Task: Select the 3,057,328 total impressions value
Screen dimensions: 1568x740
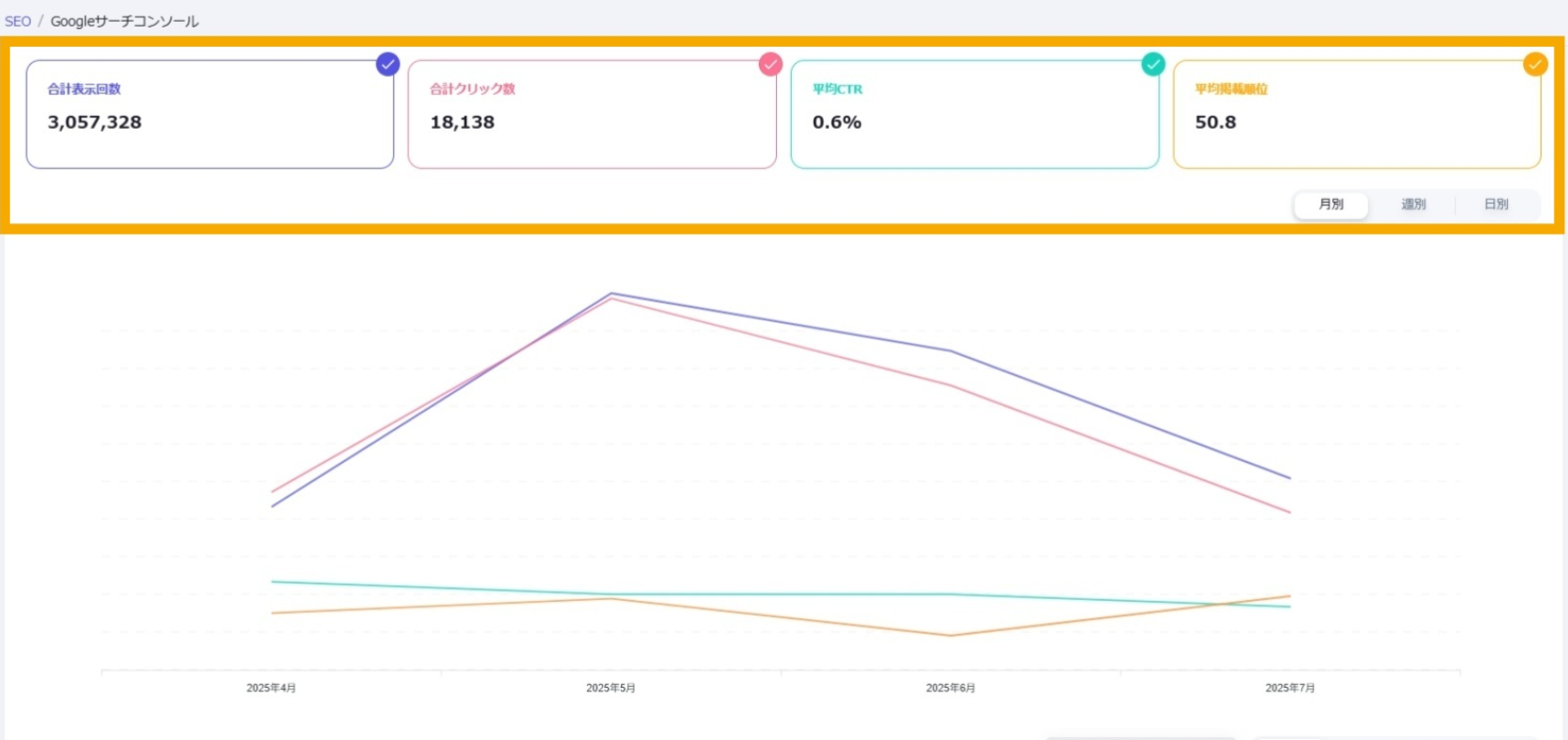Action: tap(94, 122)
